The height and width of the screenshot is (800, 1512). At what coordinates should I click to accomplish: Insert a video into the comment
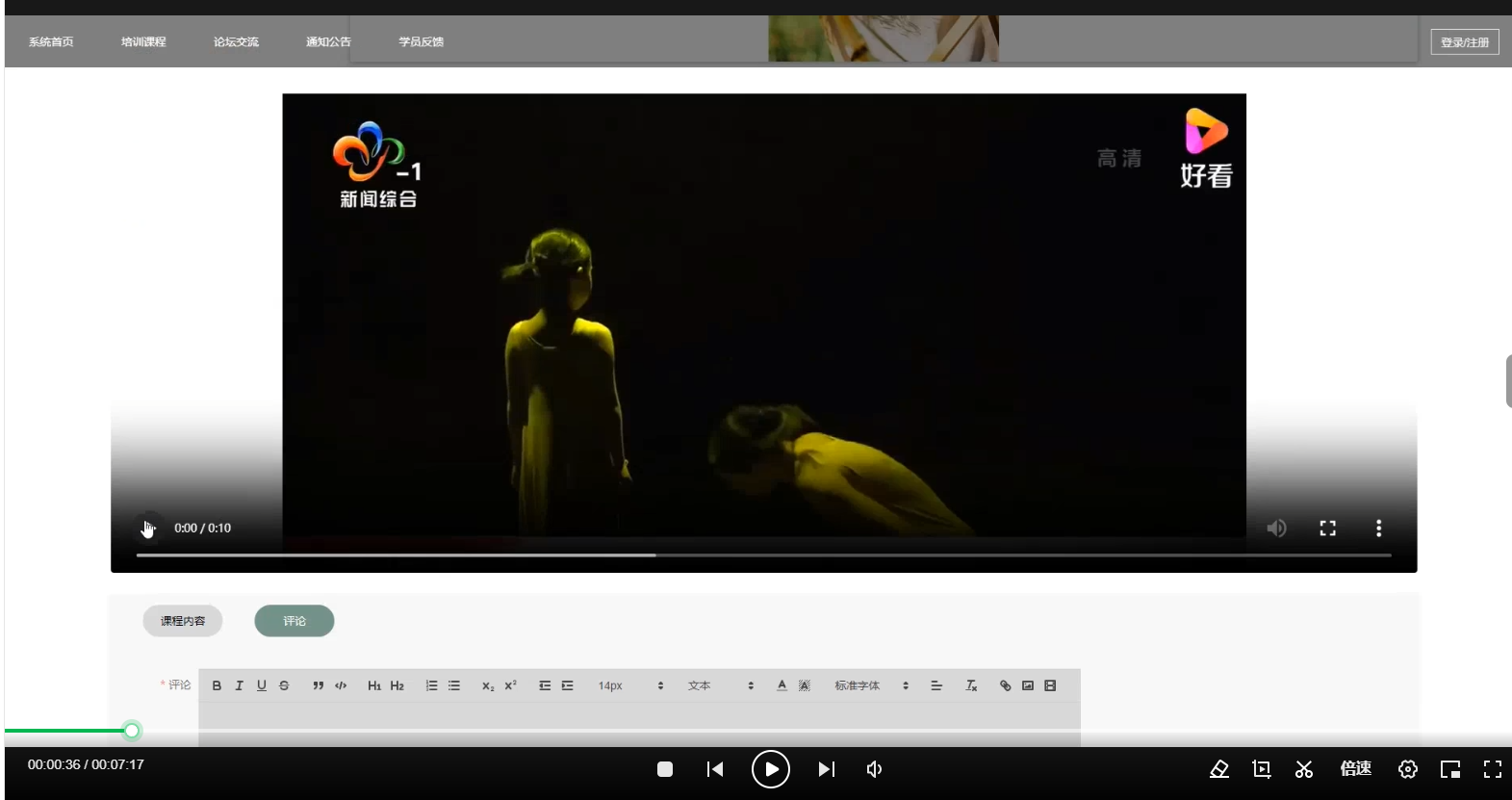coord(1050,685)
